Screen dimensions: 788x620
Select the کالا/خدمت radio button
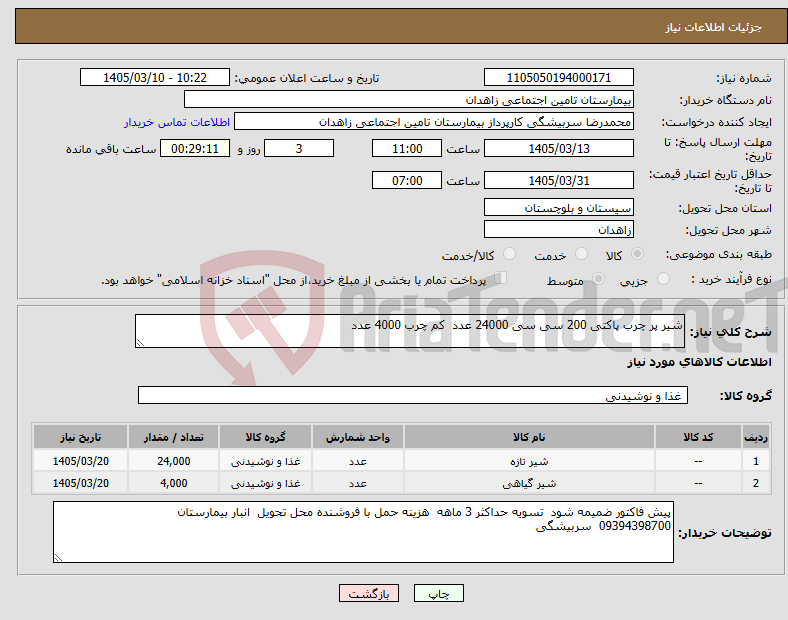point(509,254)
